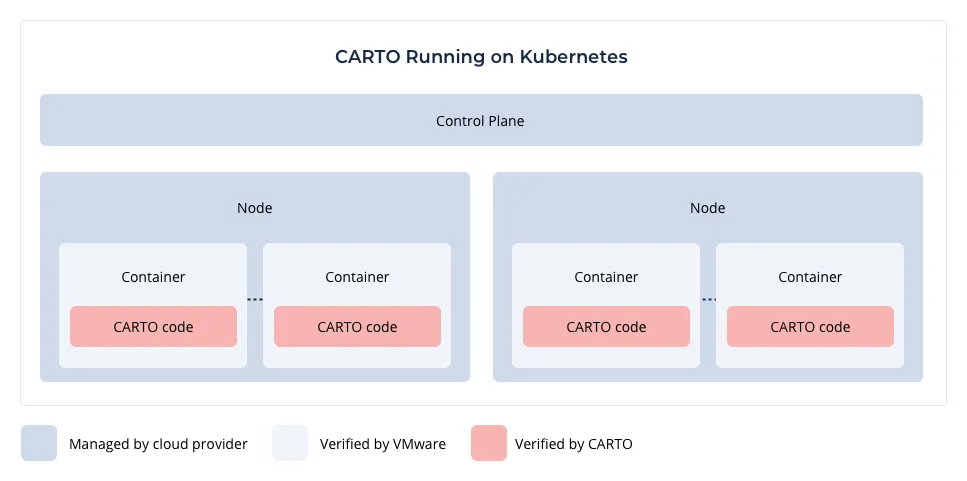
Task: Click the rightmost CARTO code box
Action: pos(810,327)
